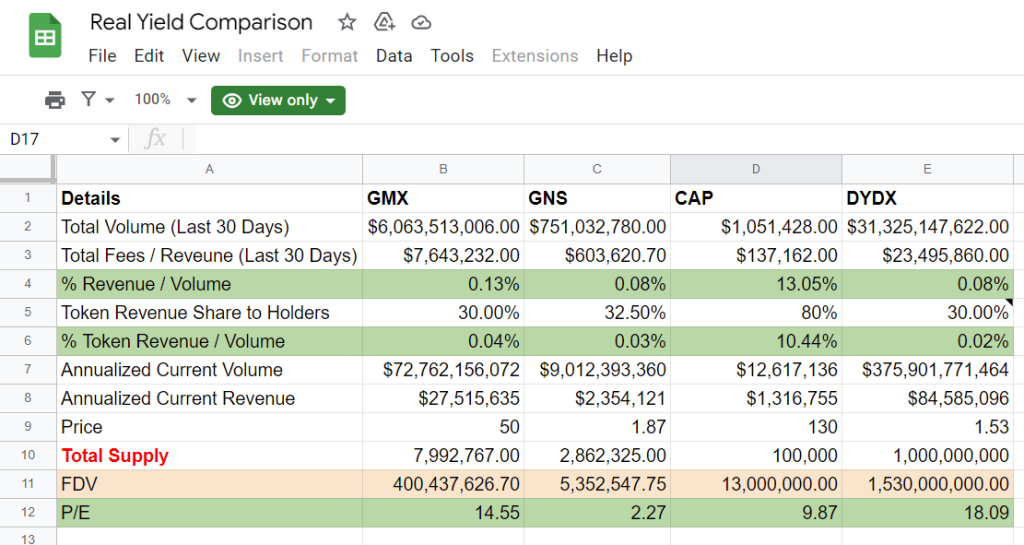The width and height of the screenshot is (1024, 545).
Task: Click the Real Yield Comparison title
Action: [x=201, y=22]
